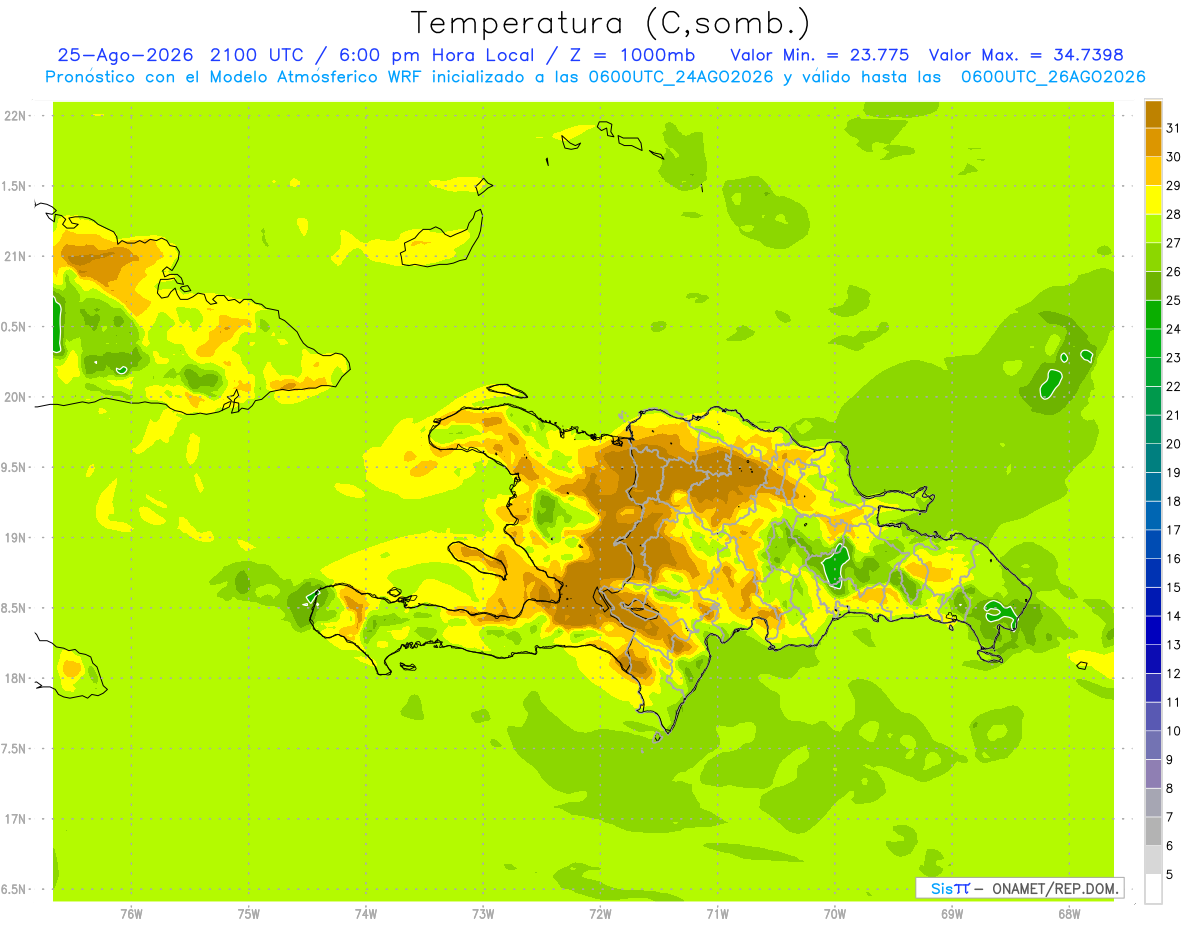The height and width of the screenshot is (927, 1200).
Task: Click the '25-Ago-2026' date text
Action: click(125, 55)
